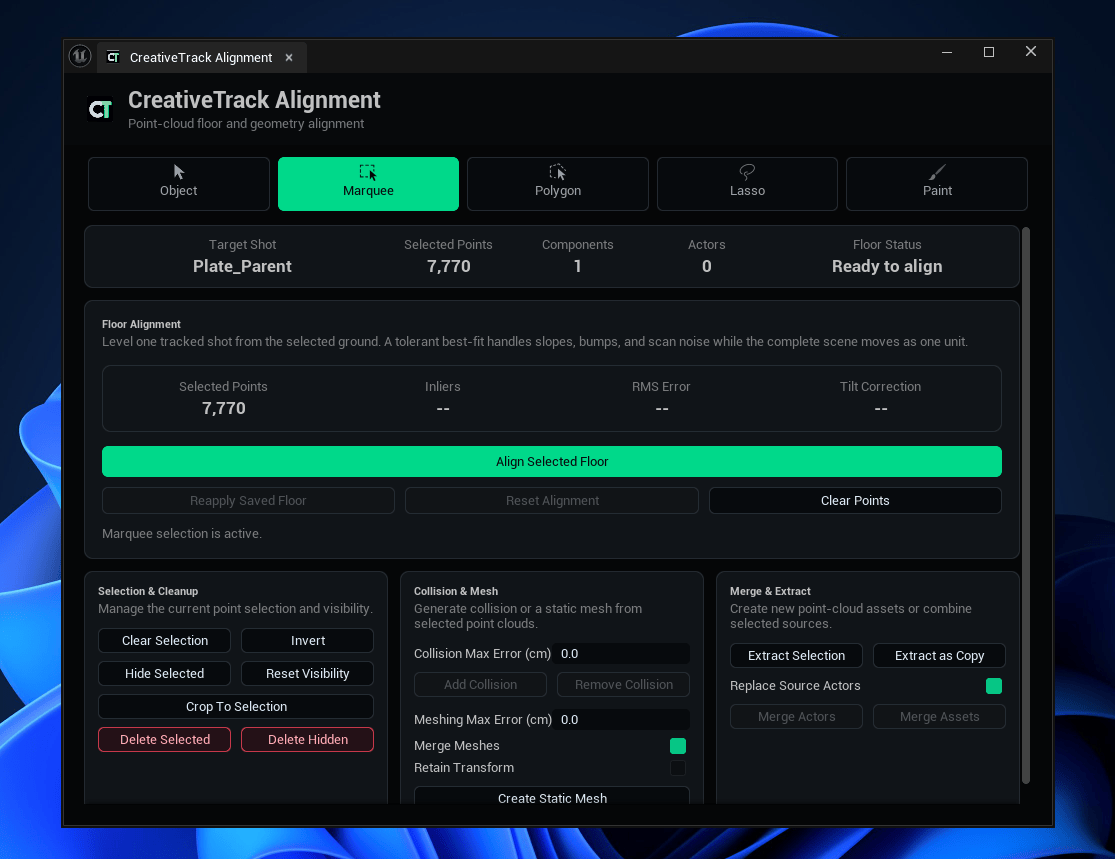
Task: Click the Plate_Parent target shot value
Action: point(242,267)
